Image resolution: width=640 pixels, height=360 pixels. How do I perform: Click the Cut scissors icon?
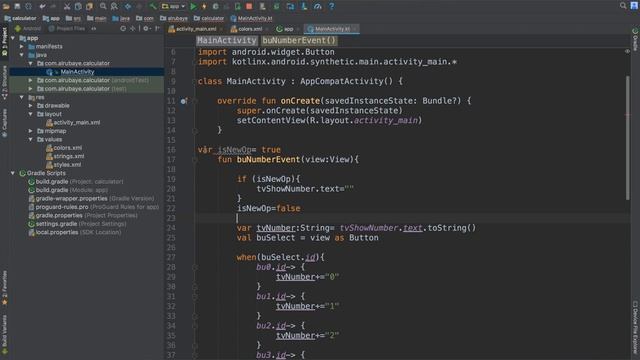point(67,6)
